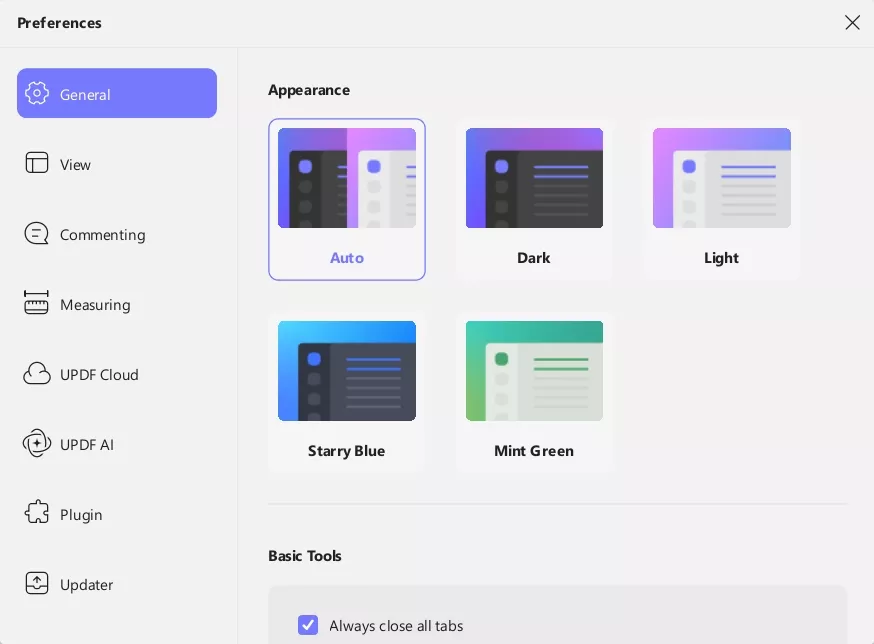Image resolution: width=874 pixels, height=644 pixels.
Task: Click the Dark theme label
Action: 533,258
